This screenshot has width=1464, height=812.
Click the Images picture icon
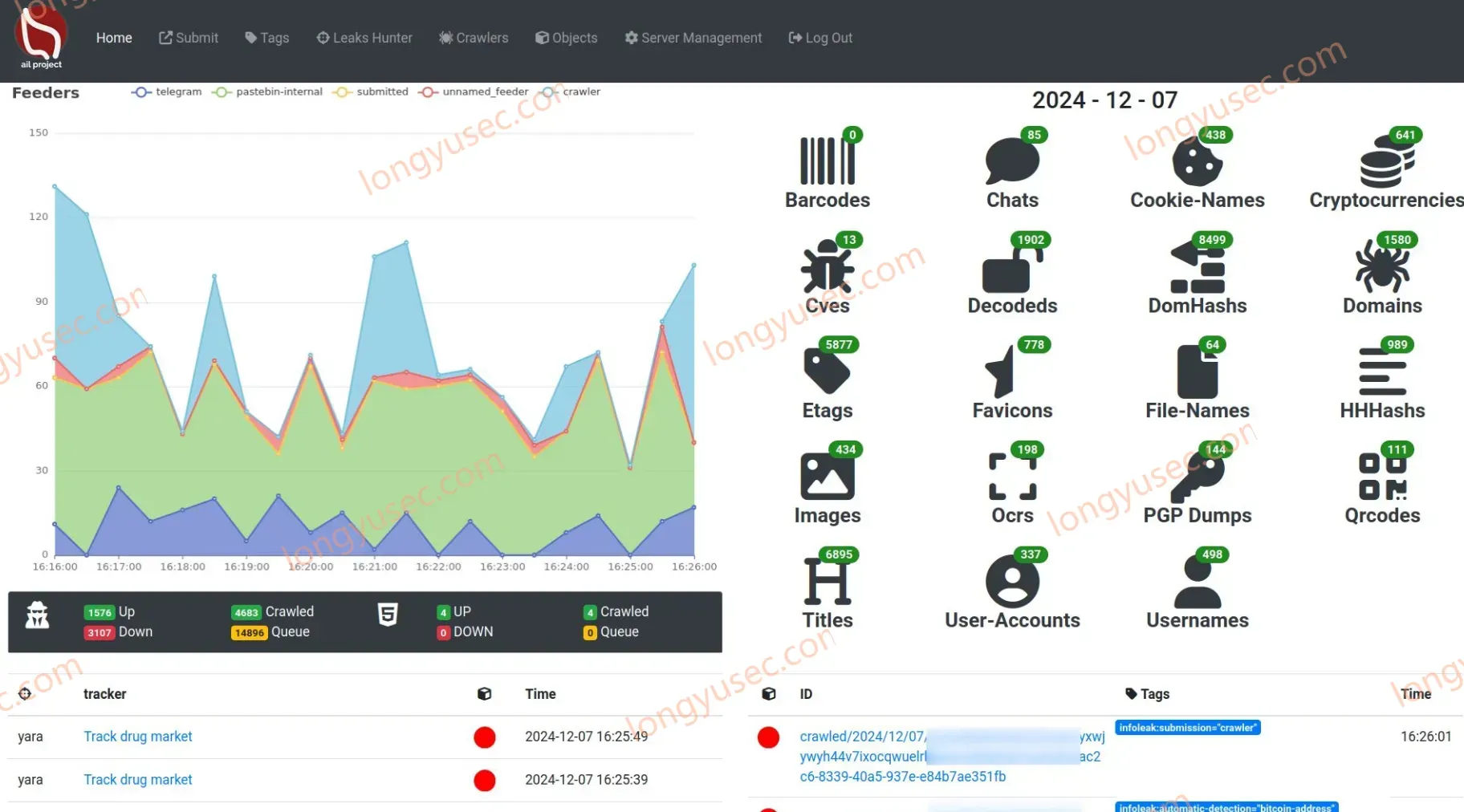827,477
